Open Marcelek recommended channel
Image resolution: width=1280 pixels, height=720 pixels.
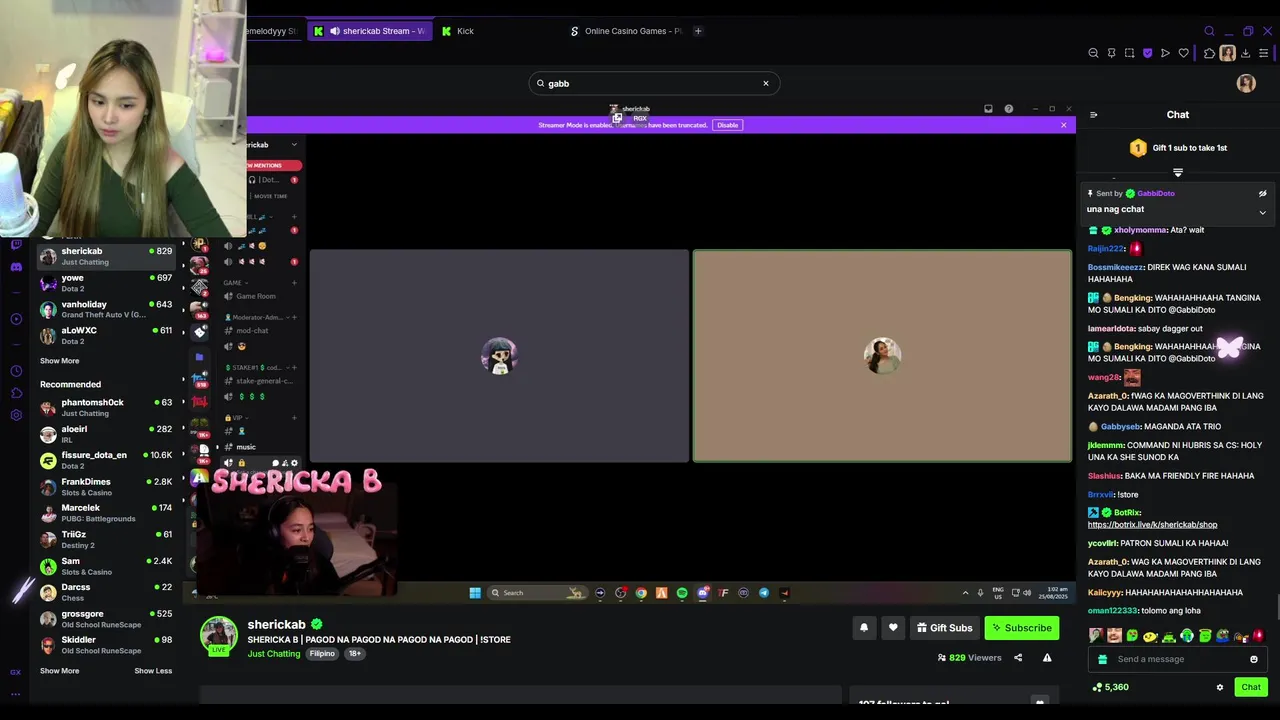pos(106,513)
